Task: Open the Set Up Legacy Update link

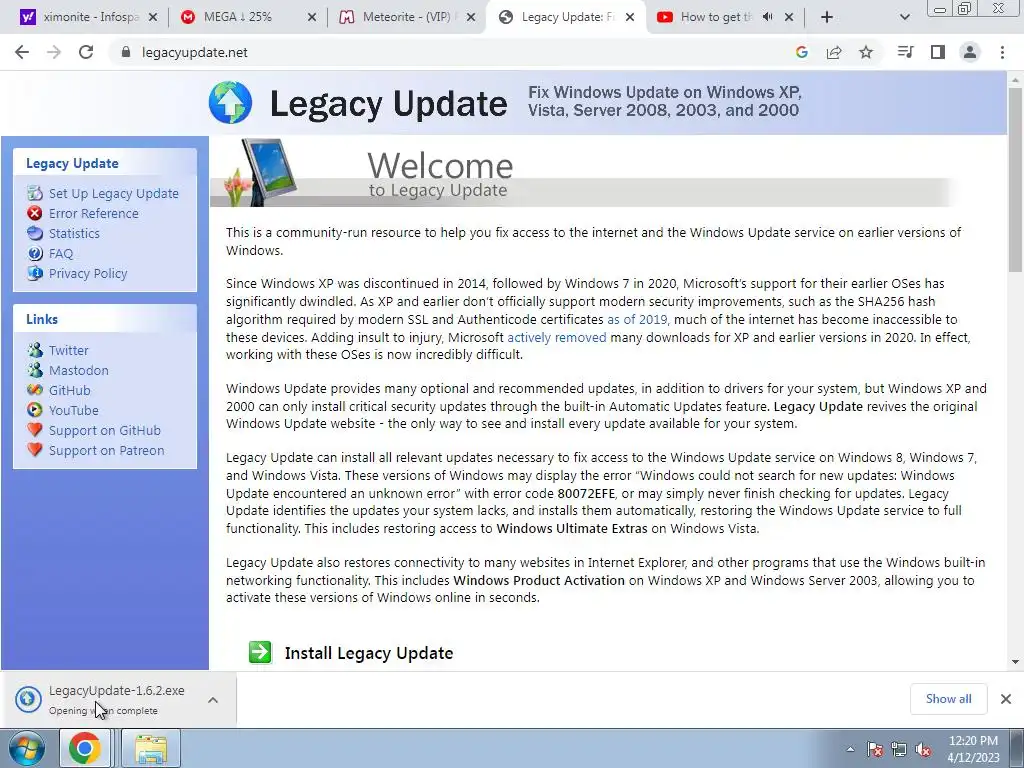Action: (114, 193)
